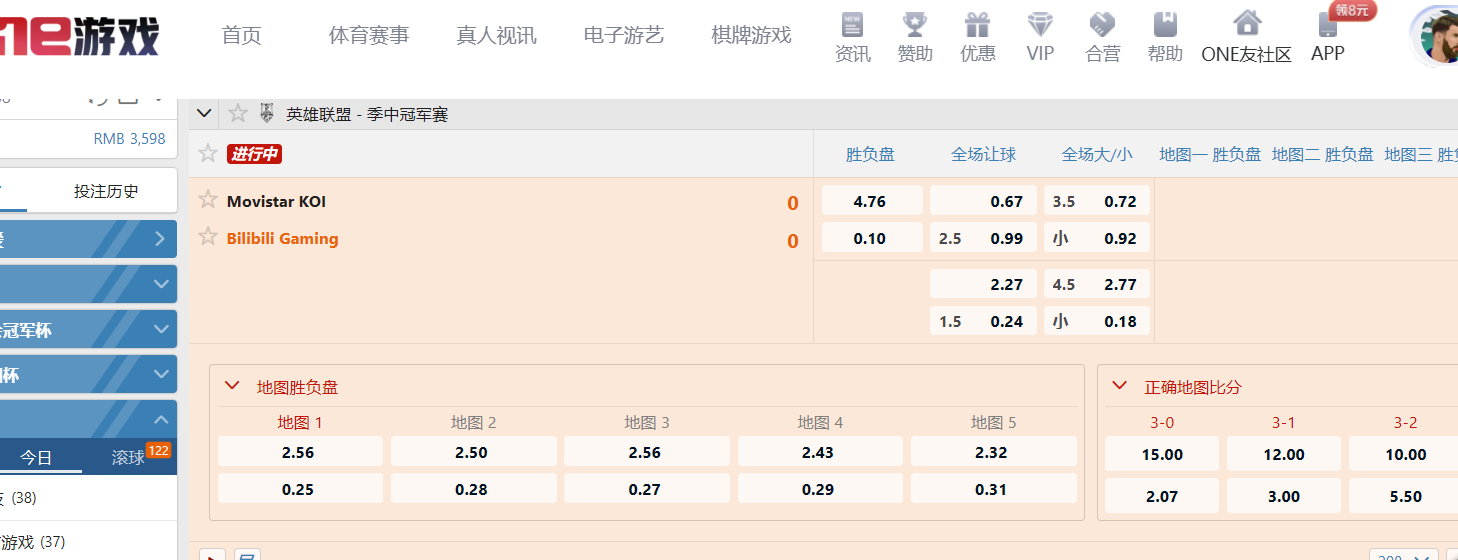The image size is (1458, 560).
Task: Switch to 投注历史 tab
Action: tap(106, 191)
